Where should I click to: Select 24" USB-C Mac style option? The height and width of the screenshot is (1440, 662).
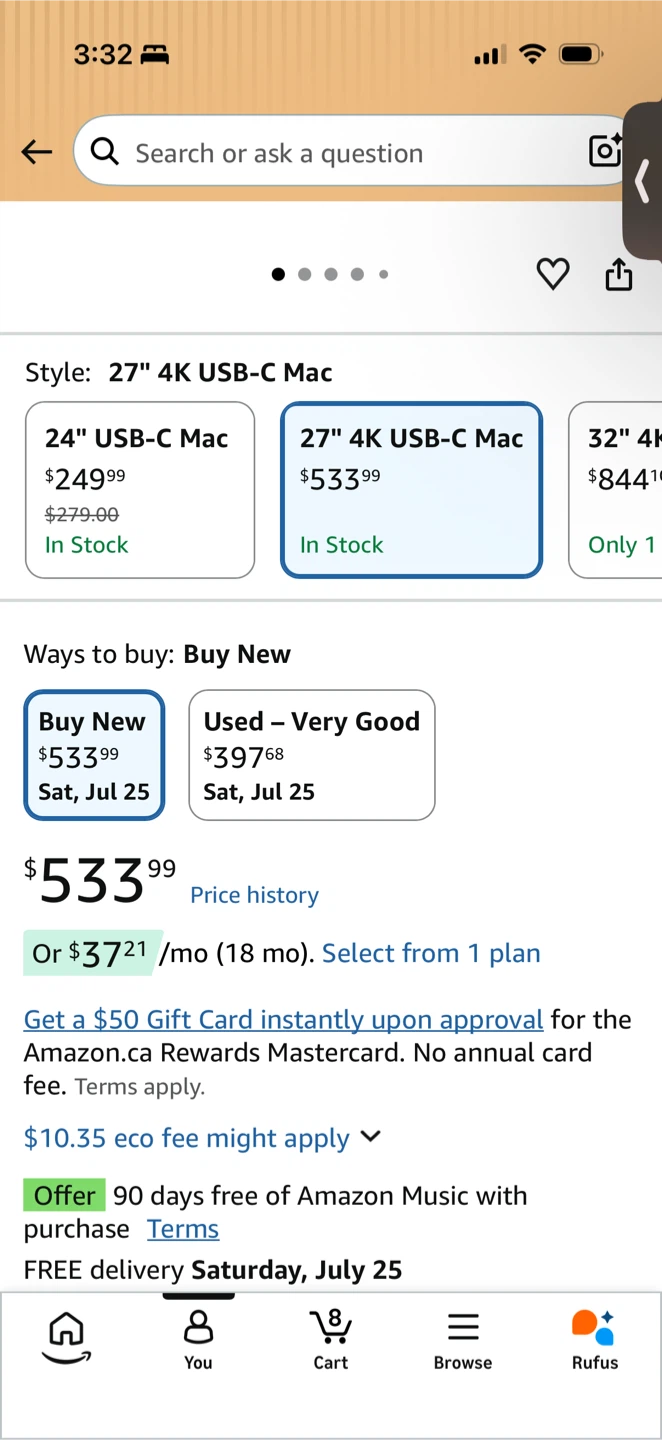(140, 490)
